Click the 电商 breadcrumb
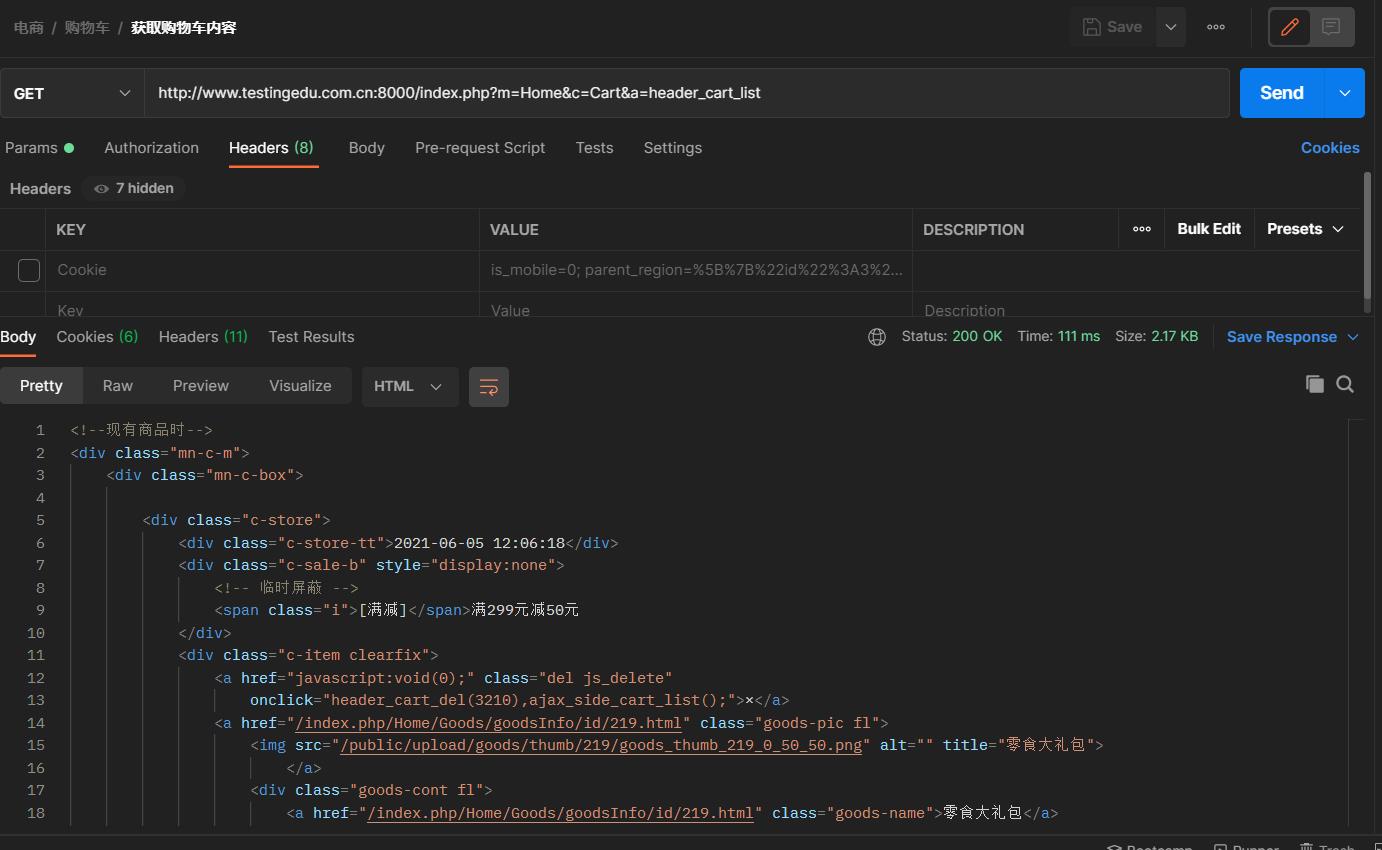Viewport: 1382px width, 850px height. (29, 28)
